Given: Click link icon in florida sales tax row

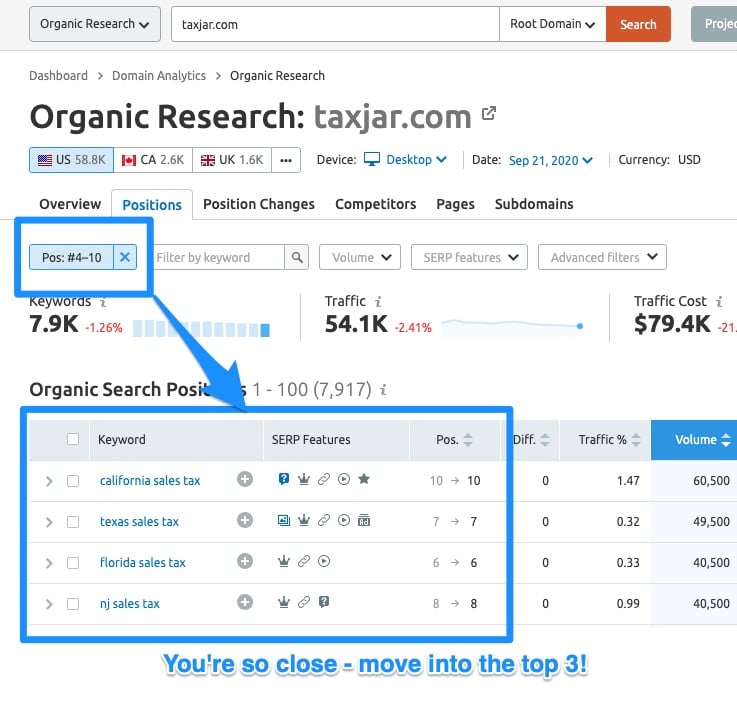Looking at the screenshot, I should pyautogui.click(x=304, y=561).
